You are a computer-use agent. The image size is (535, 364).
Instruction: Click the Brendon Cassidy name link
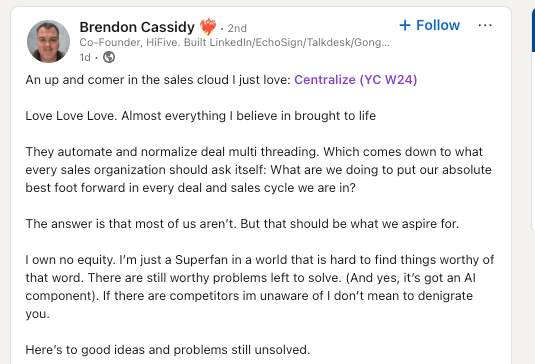(x=137, y=27)
